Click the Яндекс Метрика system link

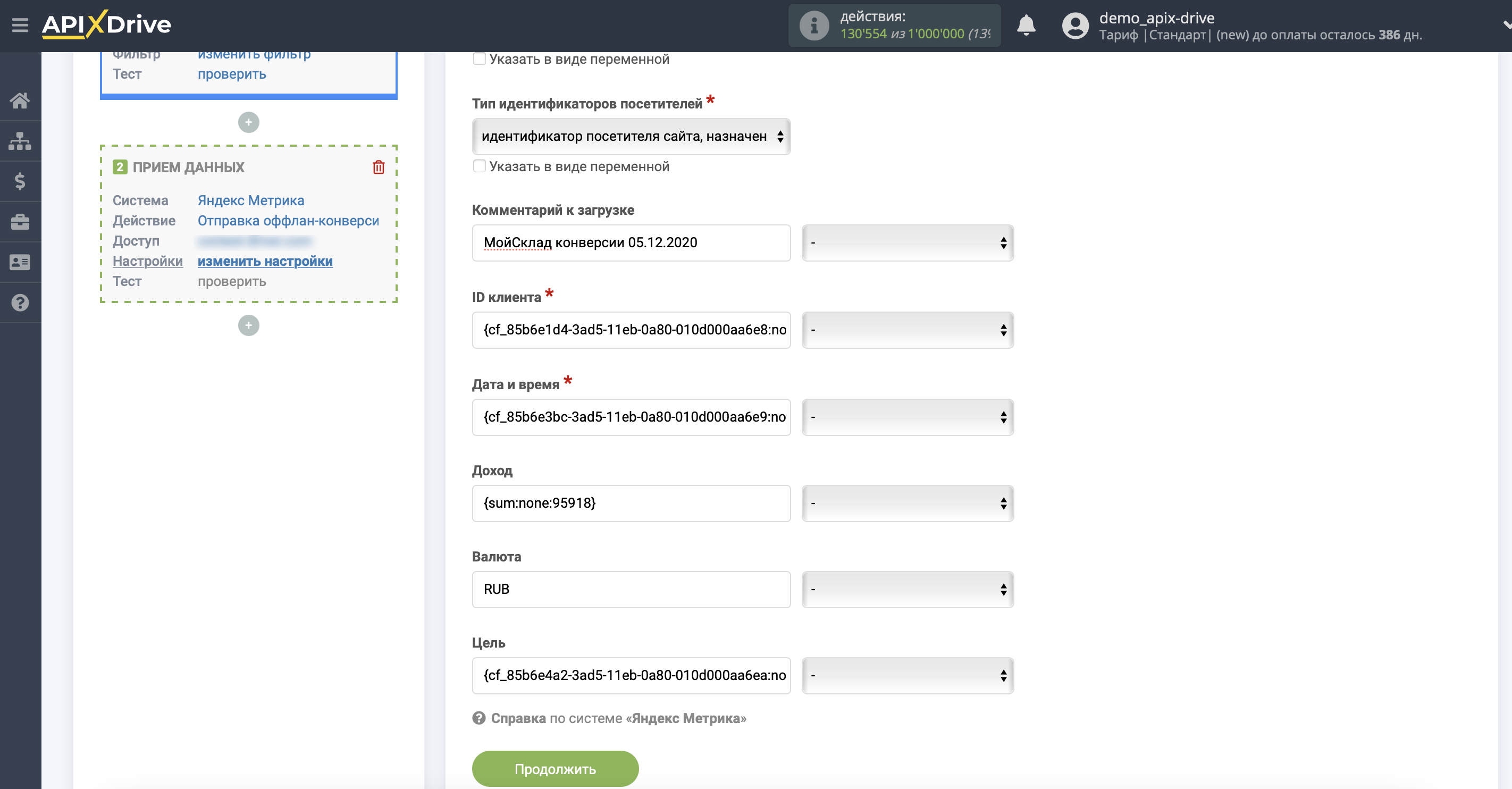pos(250,200)
